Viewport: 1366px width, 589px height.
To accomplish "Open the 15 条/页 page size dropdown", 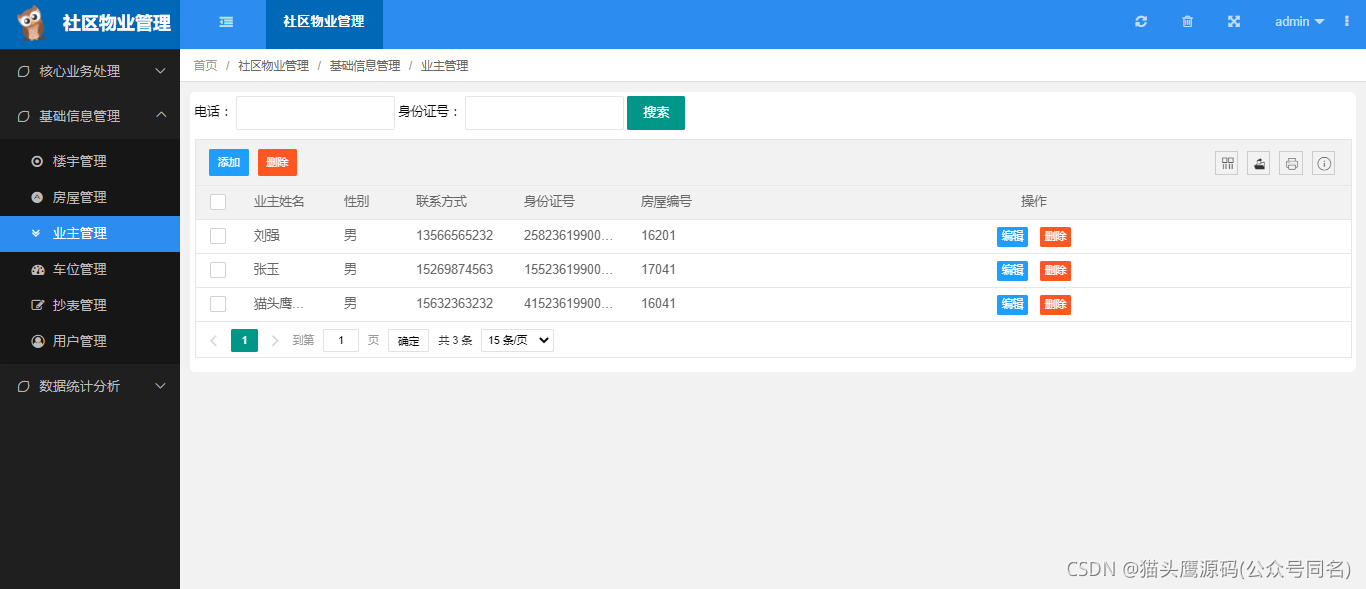I will point(517,340).
